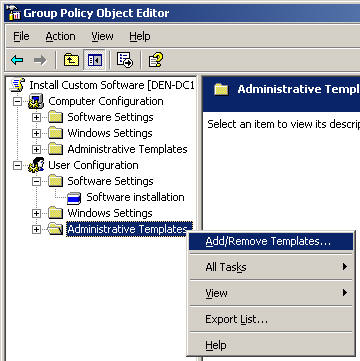
Task: Choose View in the context menu
Action: click(x=271, y=293)
